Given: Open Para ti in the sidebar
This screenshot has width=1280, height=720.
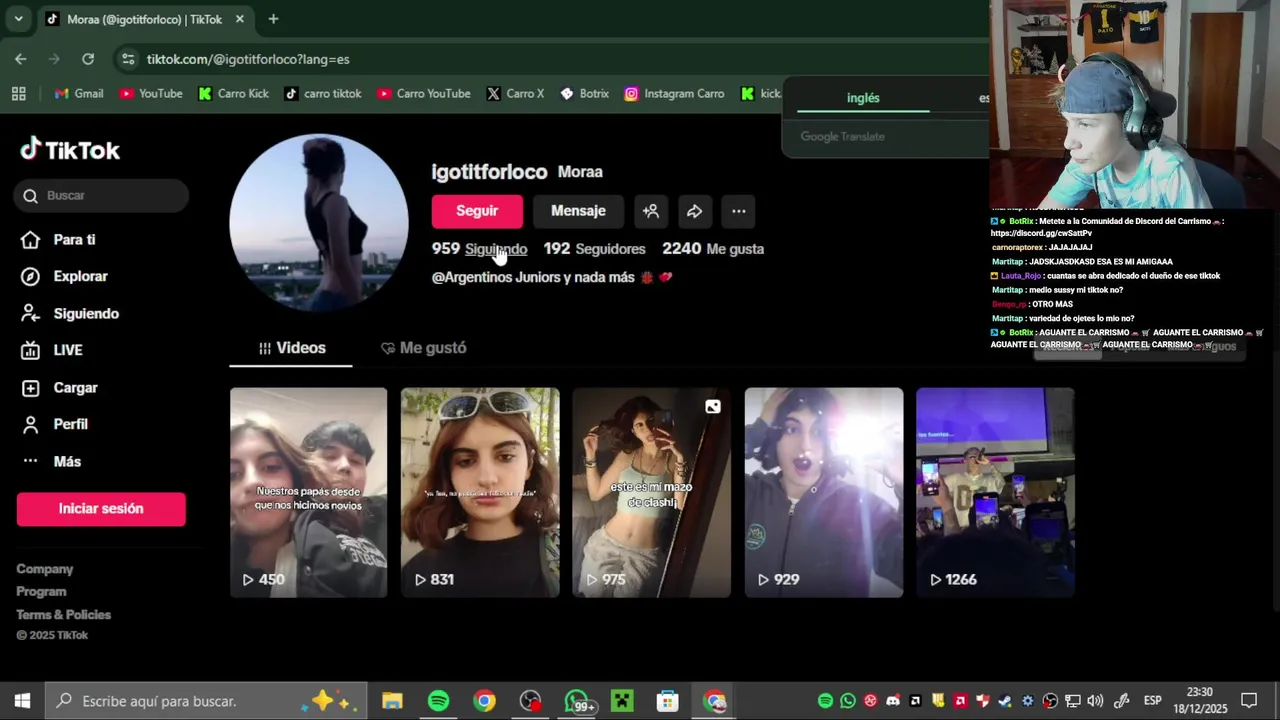Looking at the screenshot, I should pos(60,240).
